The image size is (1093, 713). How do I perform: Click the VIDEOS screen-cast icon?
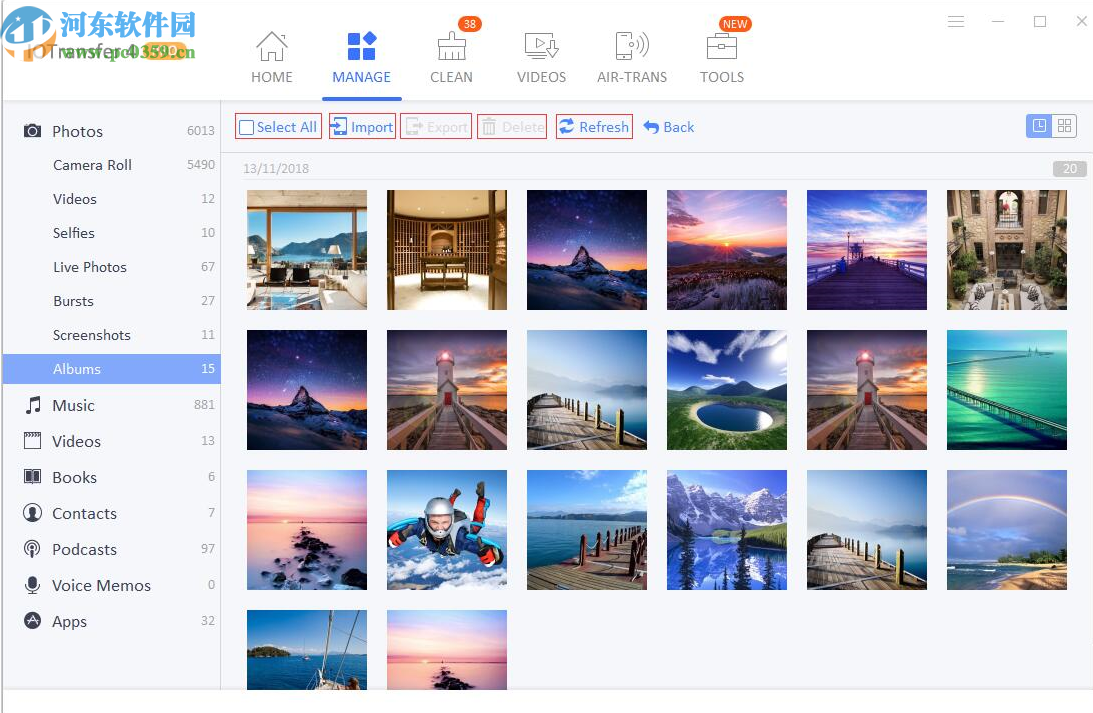point(541,45)
